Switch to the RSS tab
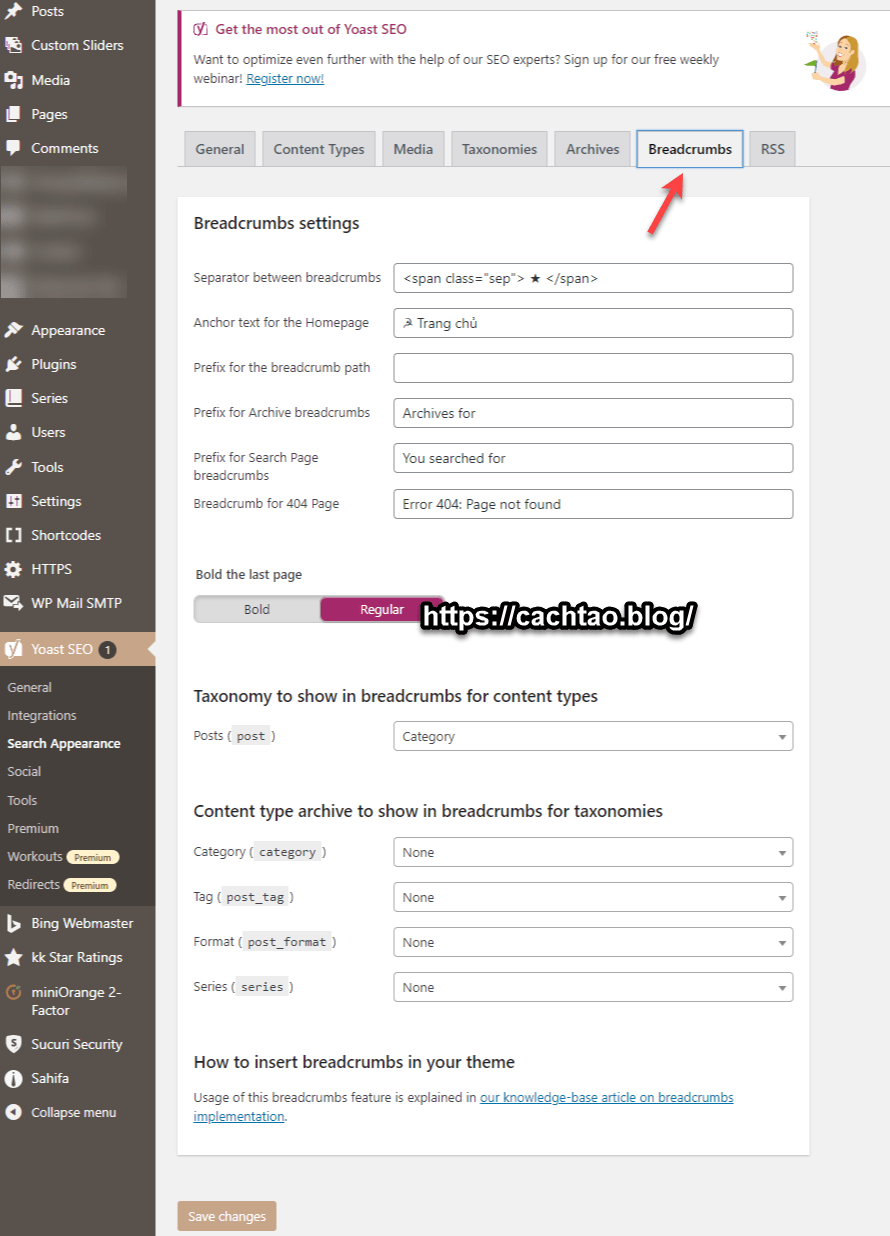The width and height of the screenshot is (890, 1236). (x=773, y=149)
